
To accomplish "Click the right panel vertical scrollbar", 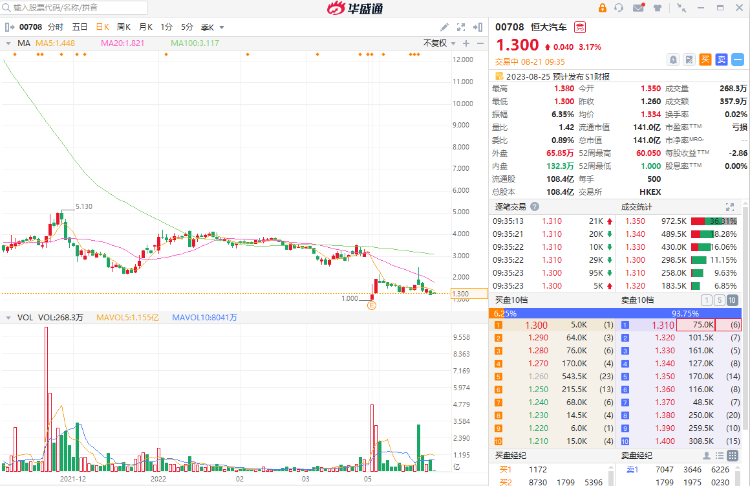I will (745, 320).
